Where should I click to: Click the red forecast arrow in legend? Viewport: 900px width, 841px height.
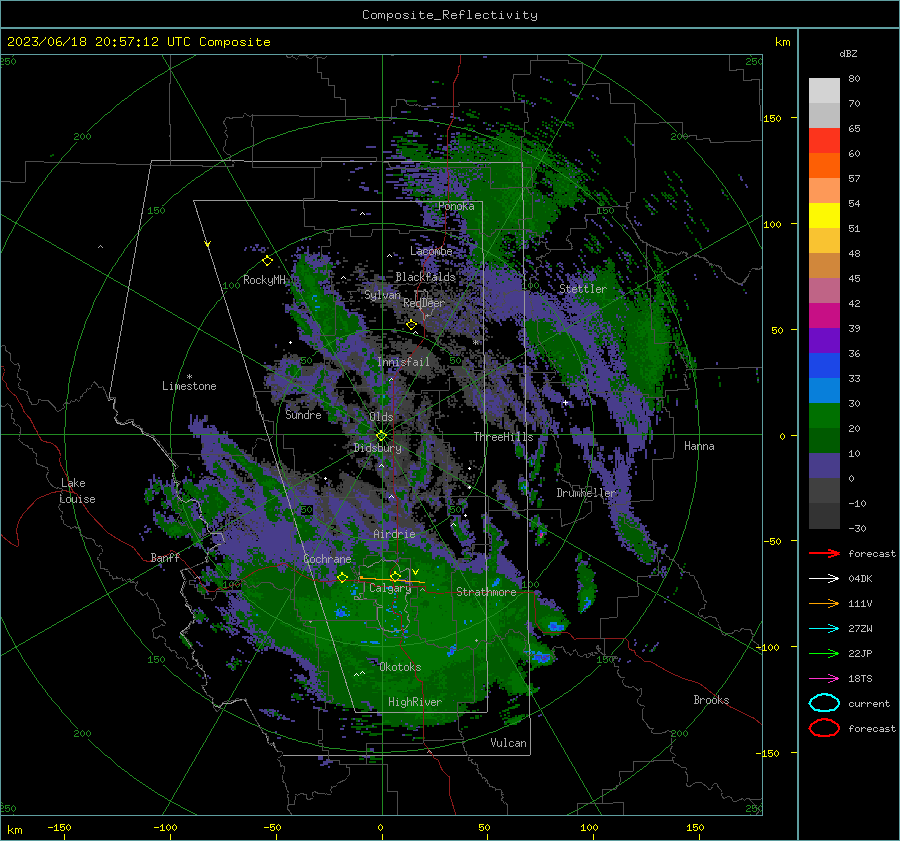824,553
